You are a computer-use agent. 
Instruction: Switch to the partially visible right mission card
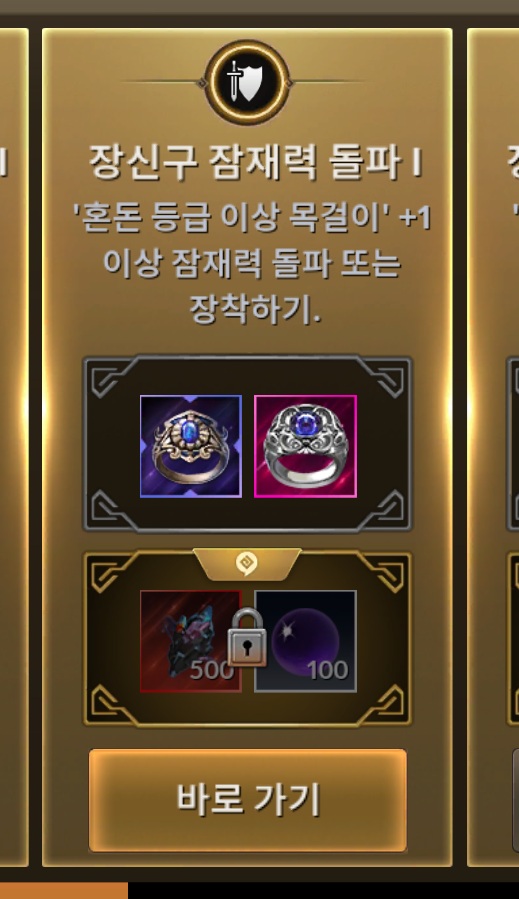(x=493, y=447)
